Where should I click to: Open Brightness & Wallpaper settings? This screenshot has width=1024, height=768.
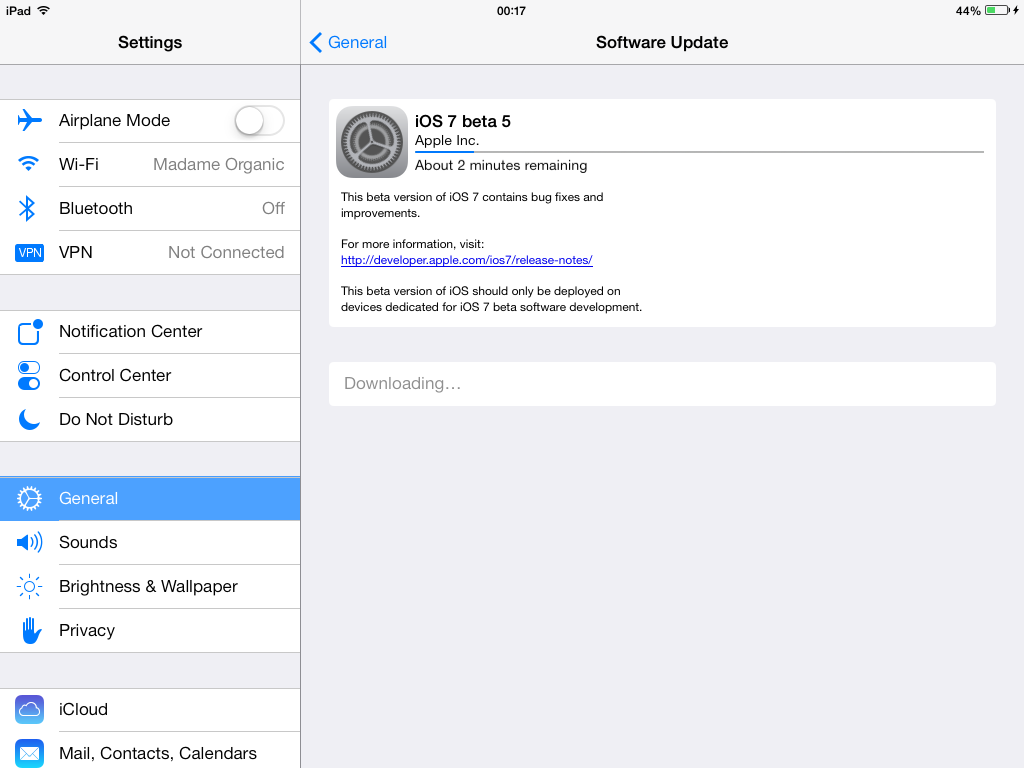(150, 586)
